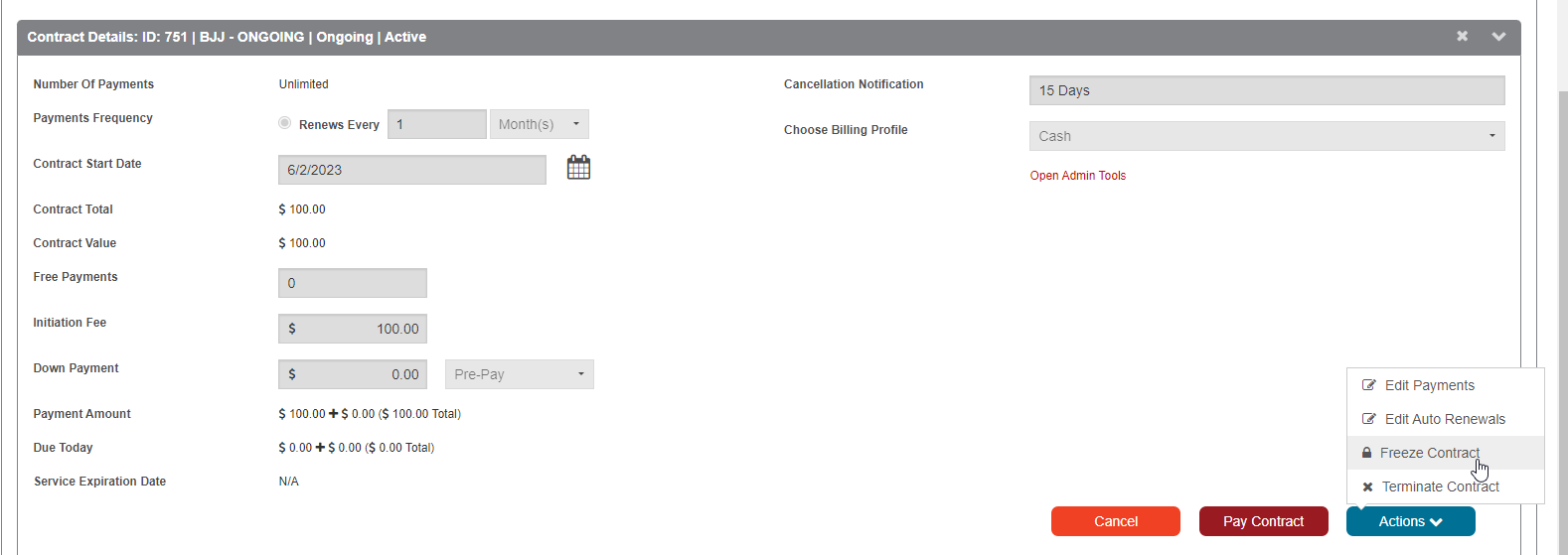Click the Down Payment amount field
Viewport: 1568px width, 555px height.
[x=353, y=374]
